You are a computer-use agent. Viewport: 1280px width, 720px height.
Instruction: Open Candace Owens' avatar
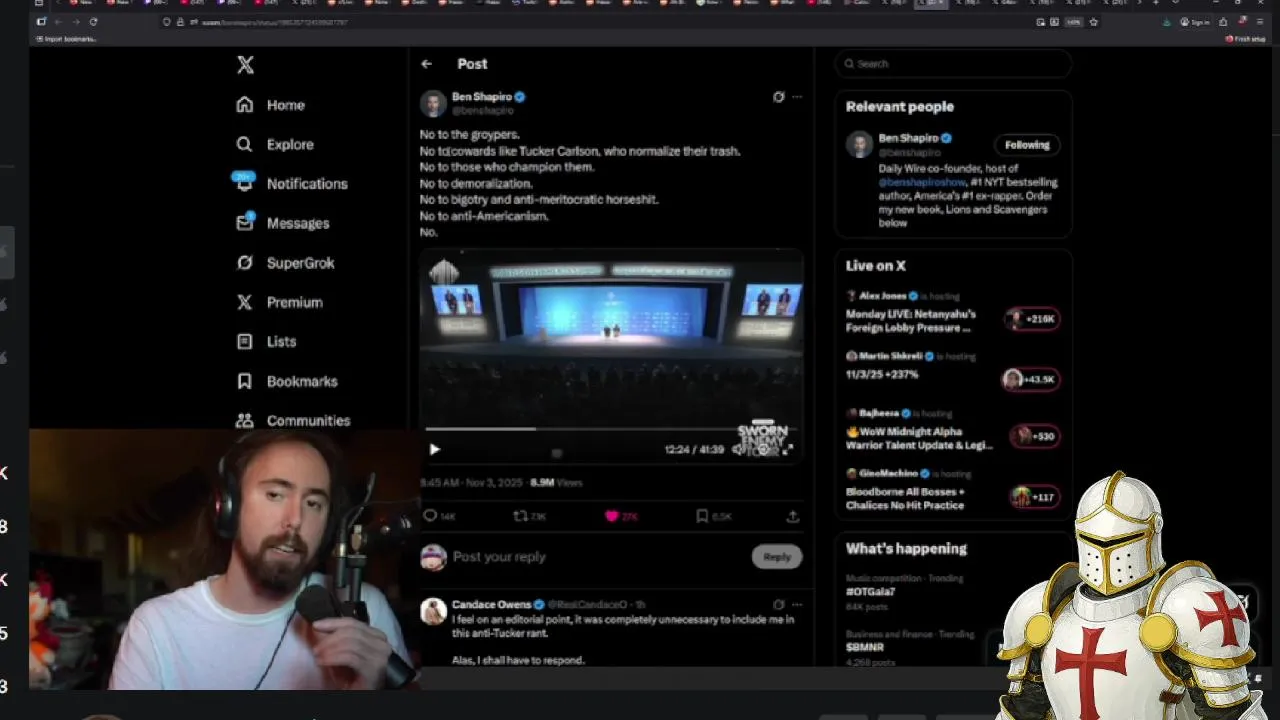[x=433, y=612]
